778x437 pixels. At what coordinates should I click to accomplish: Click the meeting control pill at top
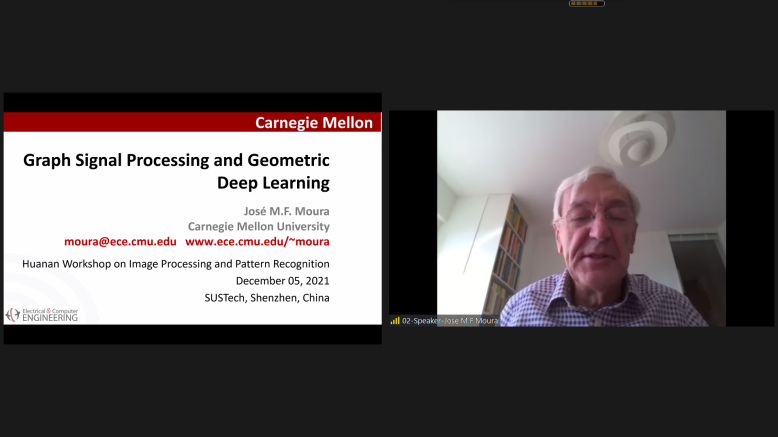tap(586, 3)
